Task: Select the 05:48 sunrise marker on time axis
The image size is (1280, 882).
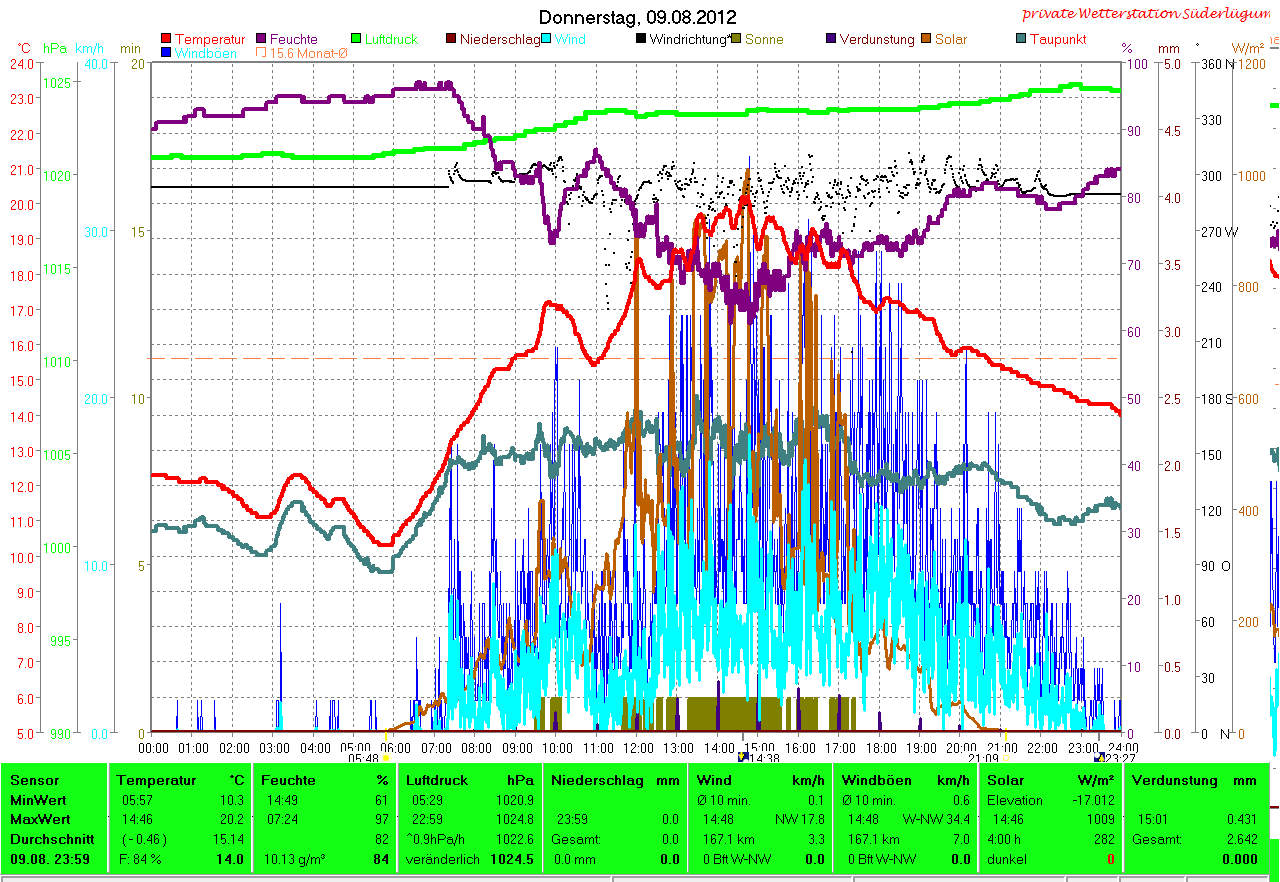Action: 364,759
